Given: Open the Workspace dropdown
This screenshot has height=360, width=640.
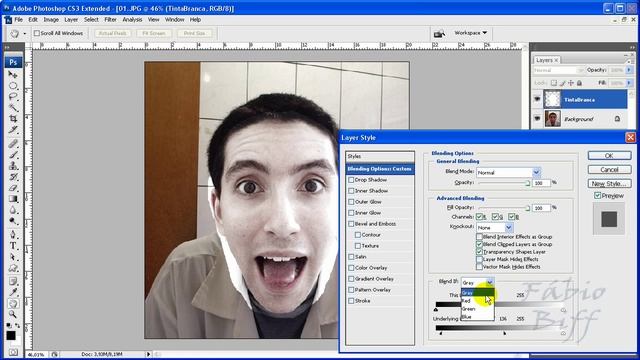Looking at the screenshot, I should 471,33.
